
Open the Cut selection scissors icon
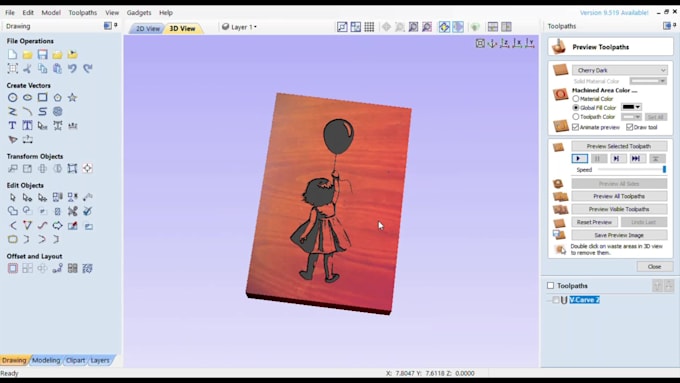pyautogui.click(x=27, y=69)
